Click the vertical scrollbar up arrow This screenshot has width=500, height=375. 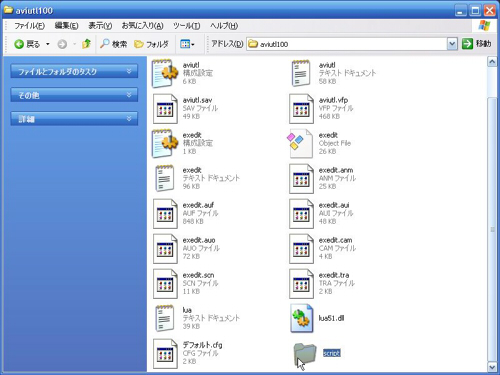coord(492,62)
